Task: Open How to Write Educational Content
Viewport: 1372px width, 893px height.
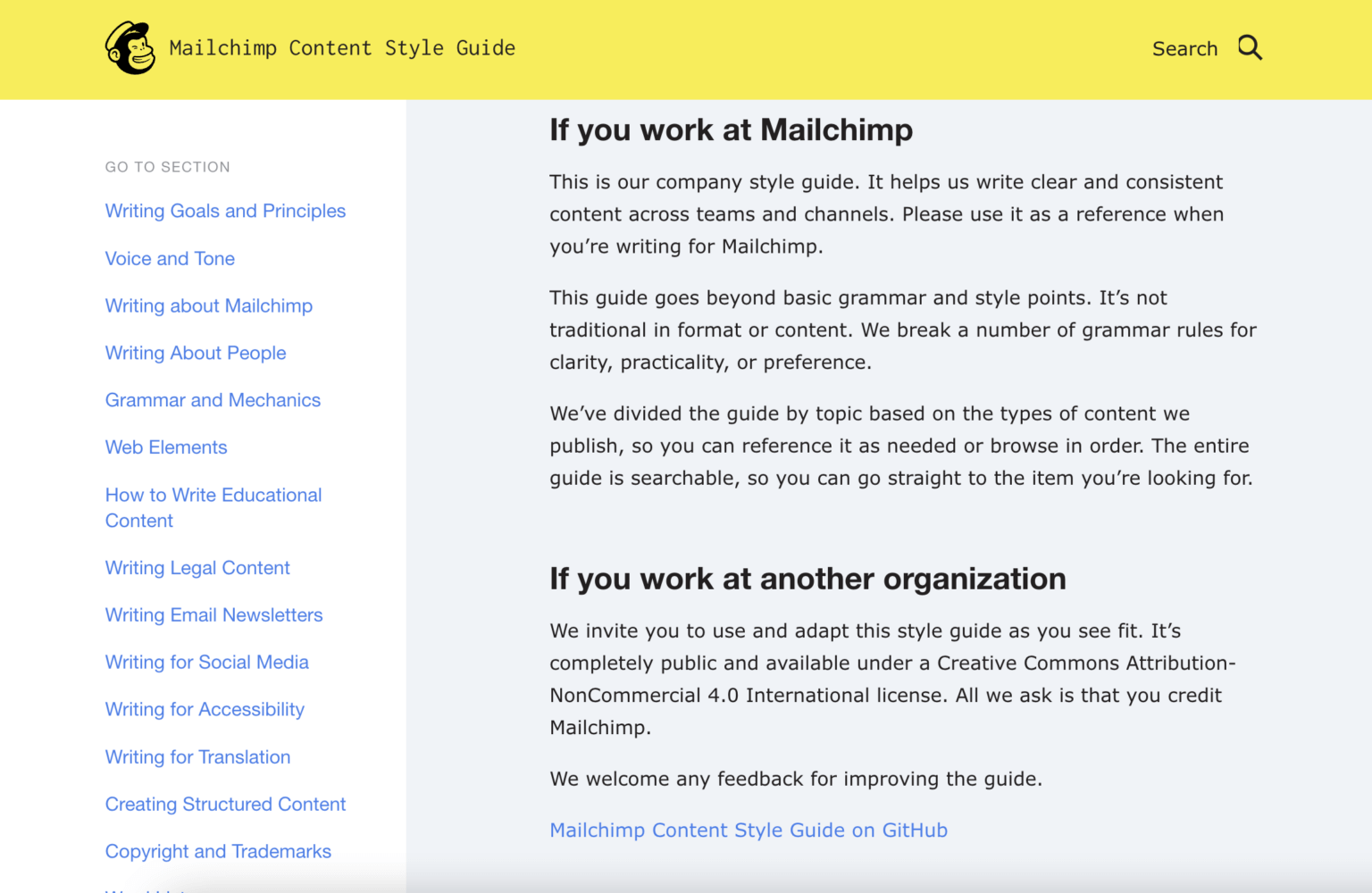Action: click(213, 507)
